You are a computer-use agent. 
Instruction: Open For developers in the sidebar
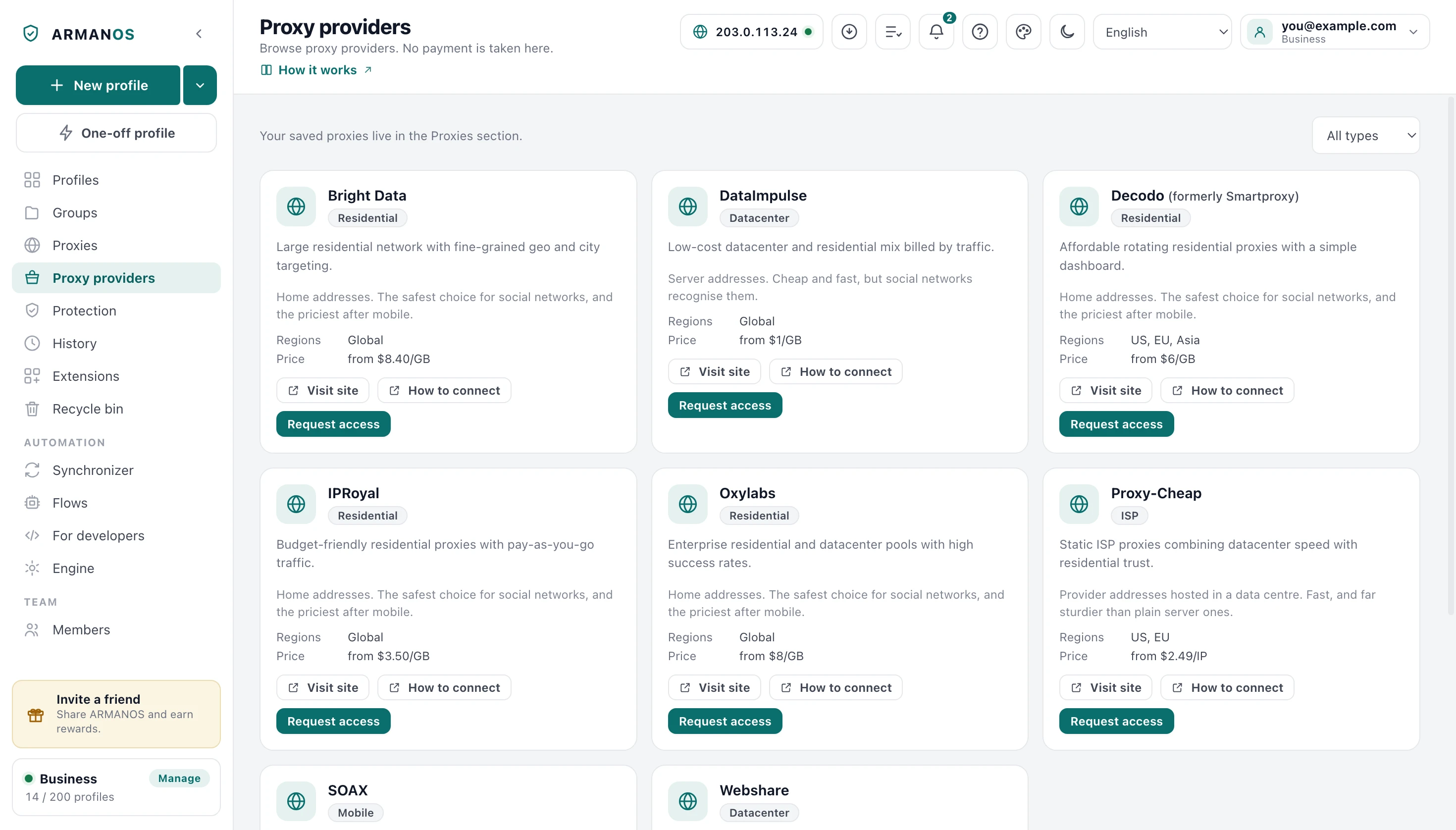(x=116, y=535)
